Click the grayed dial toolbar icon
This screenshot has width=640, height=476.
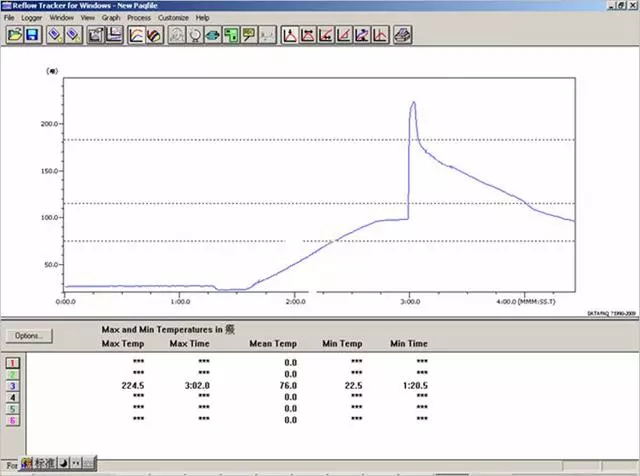coord(177,35)
